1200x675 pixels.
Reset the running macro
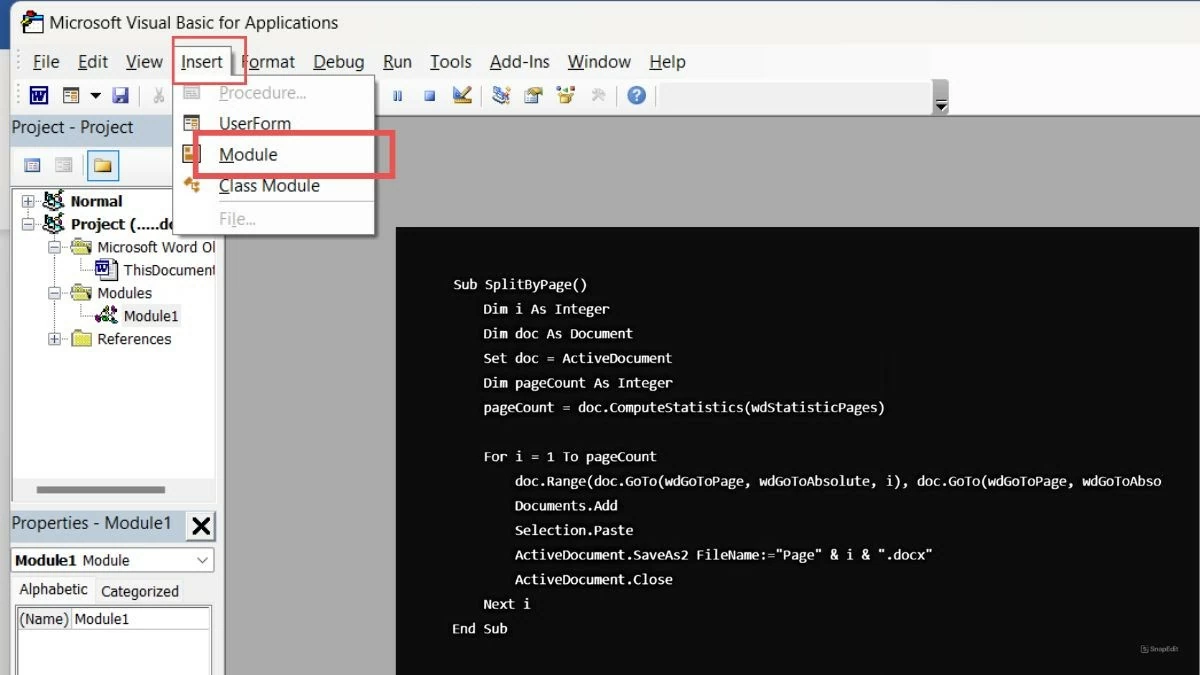(x=432, y=95)
